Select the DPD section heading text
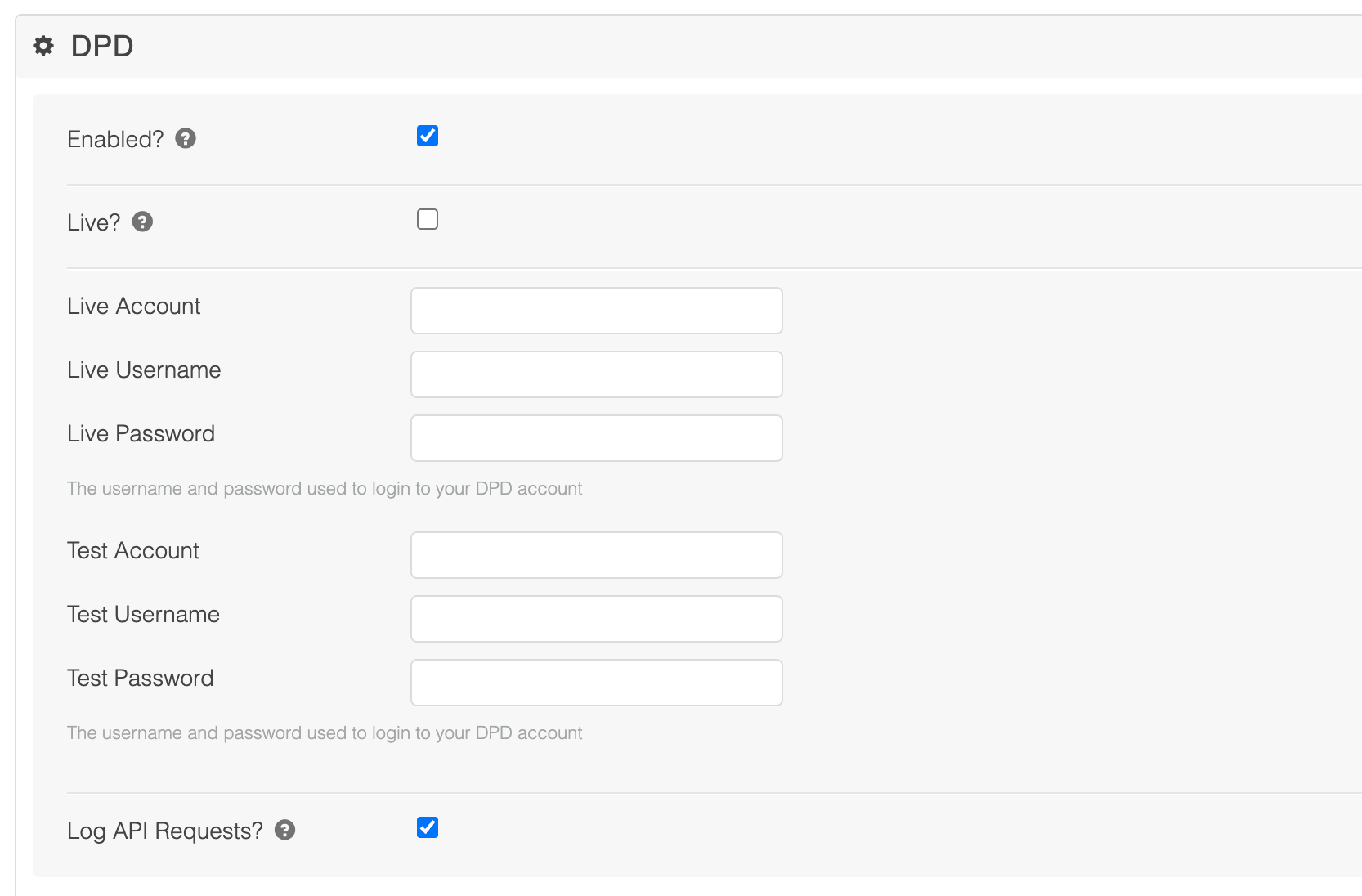Screen dimensions: 1362x896 pyautogui.click(x=102, y=46)
